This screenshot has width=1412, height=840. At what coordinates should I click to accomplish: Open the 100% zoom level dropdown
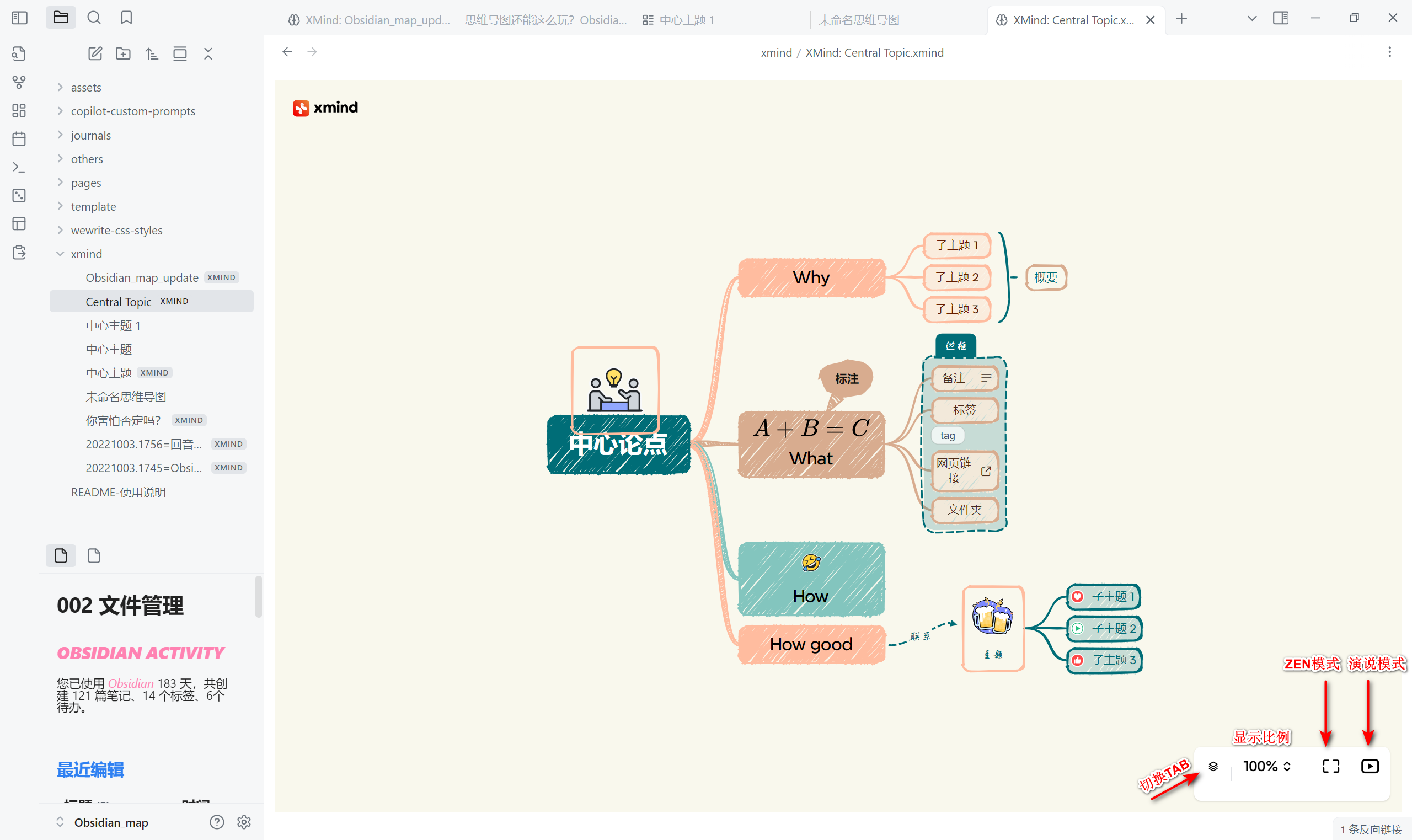pos(1266,767)
